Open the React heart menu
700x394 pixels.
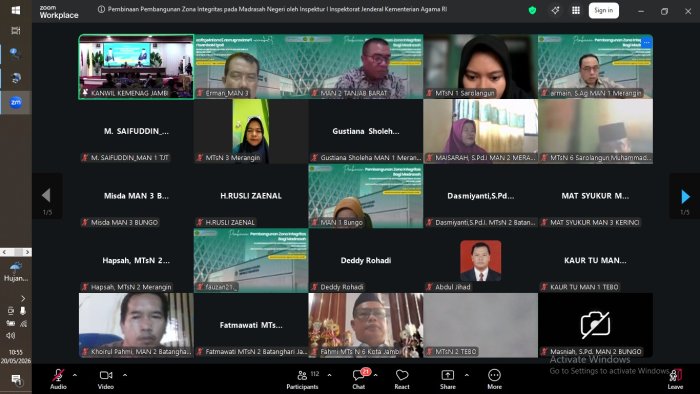coord(402,379)
